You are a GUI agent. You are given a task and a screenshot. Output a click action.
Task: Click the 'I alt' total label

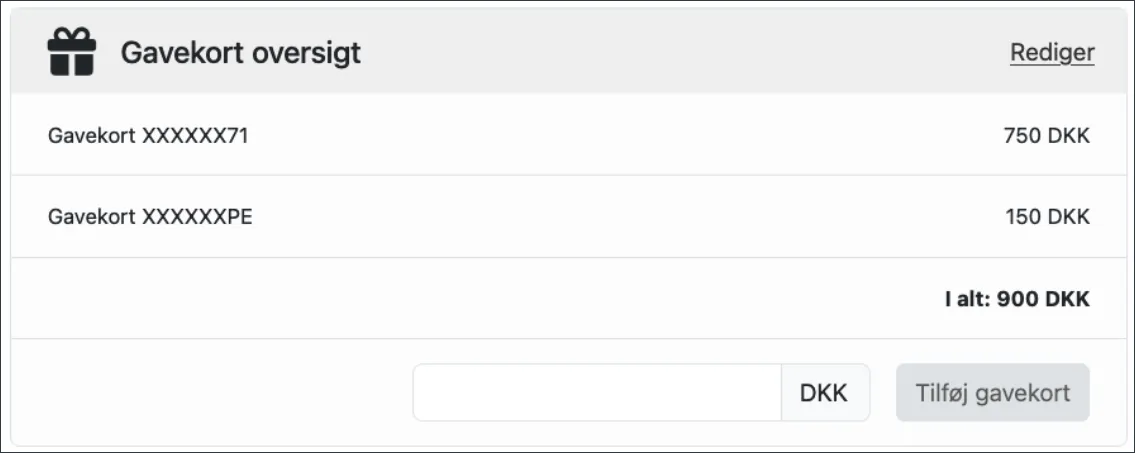point(966,299)
